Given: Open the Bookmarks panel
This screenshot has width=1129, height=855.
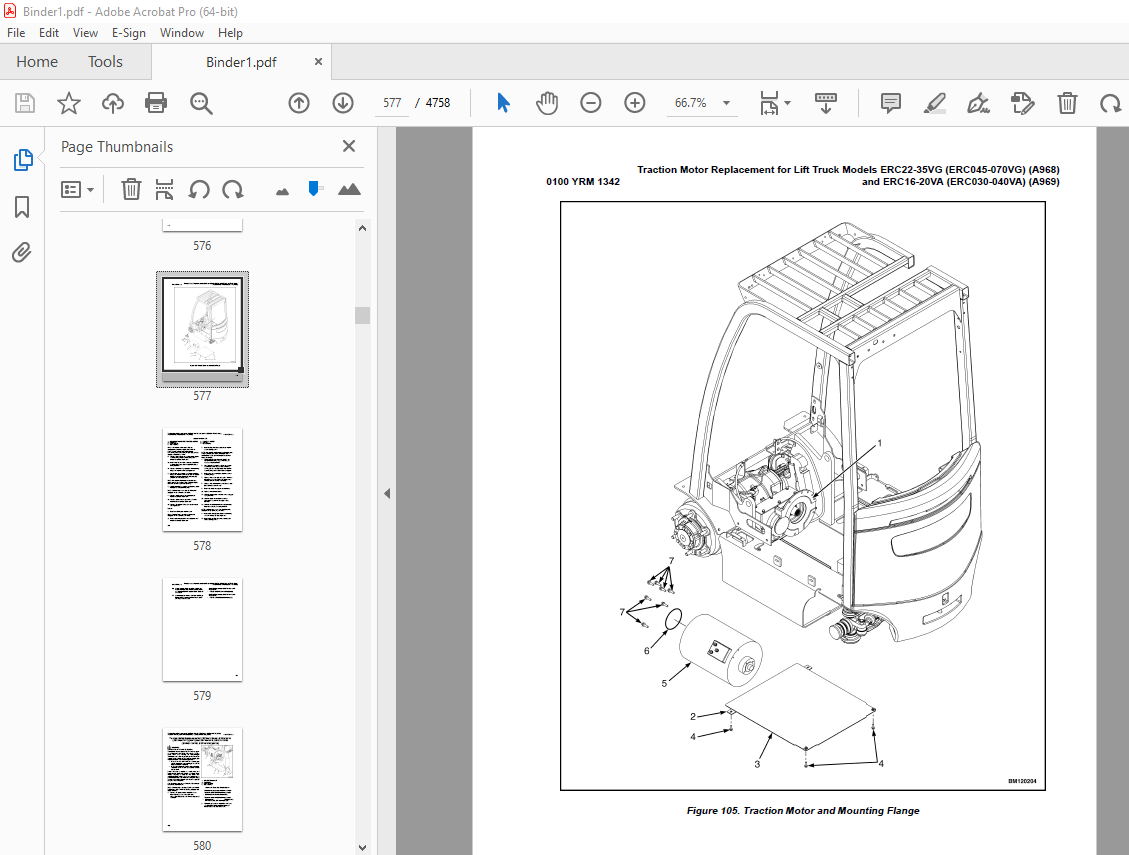Looking at the screenshot, I should click(x=22, y=207).
